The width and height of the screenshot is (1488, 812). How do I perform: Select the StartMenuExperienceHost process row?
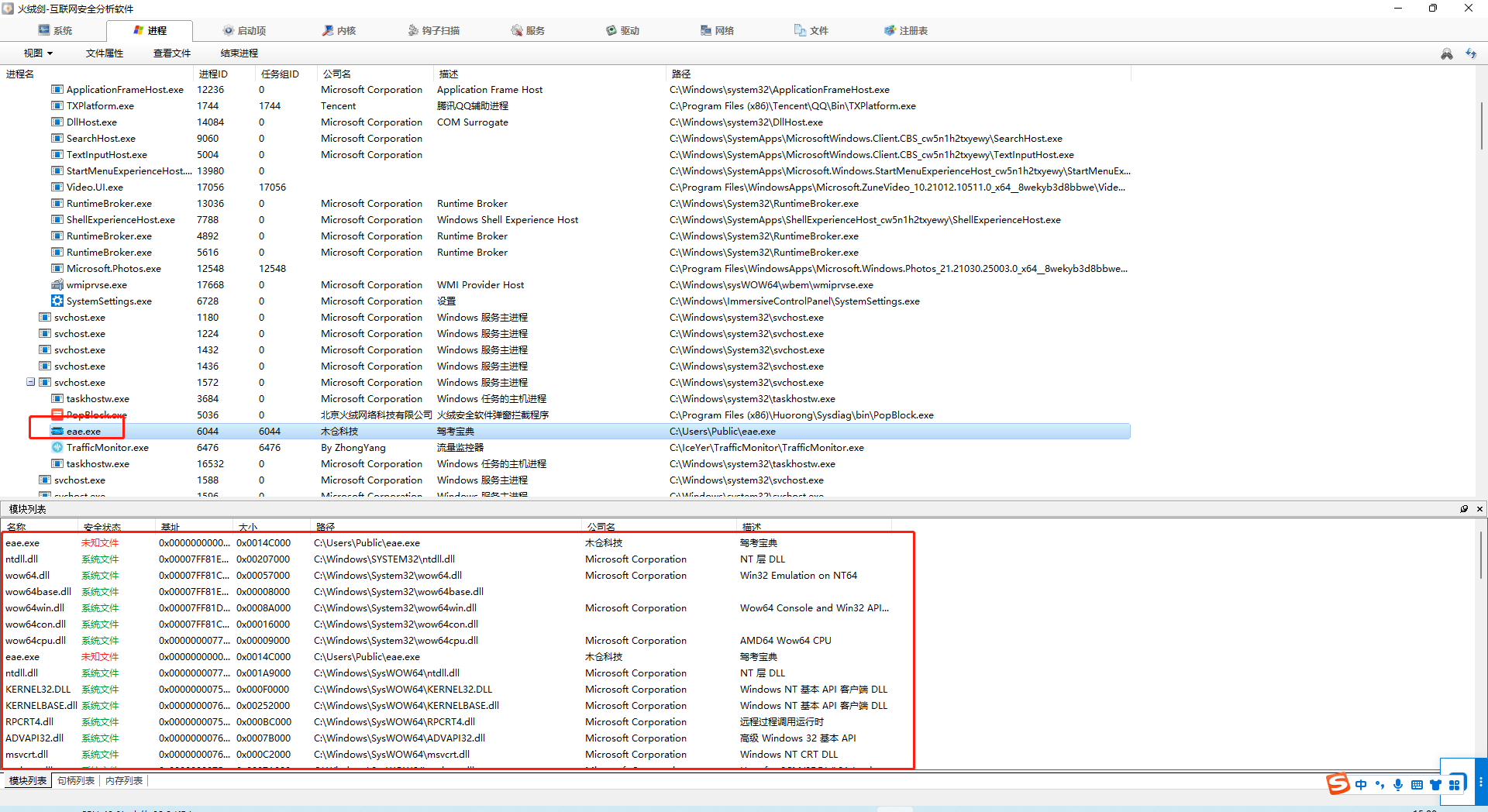[x=566, y=171]
